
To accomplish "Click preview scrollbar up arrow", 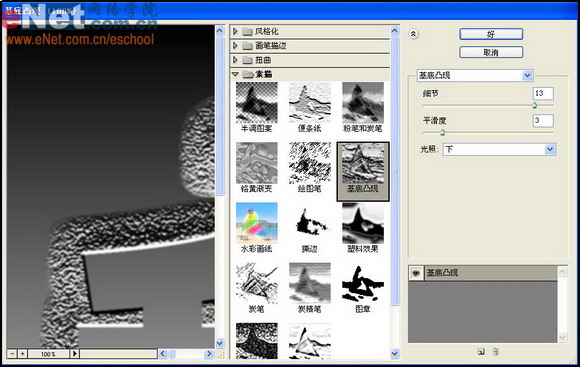I will tap(220, 31).
